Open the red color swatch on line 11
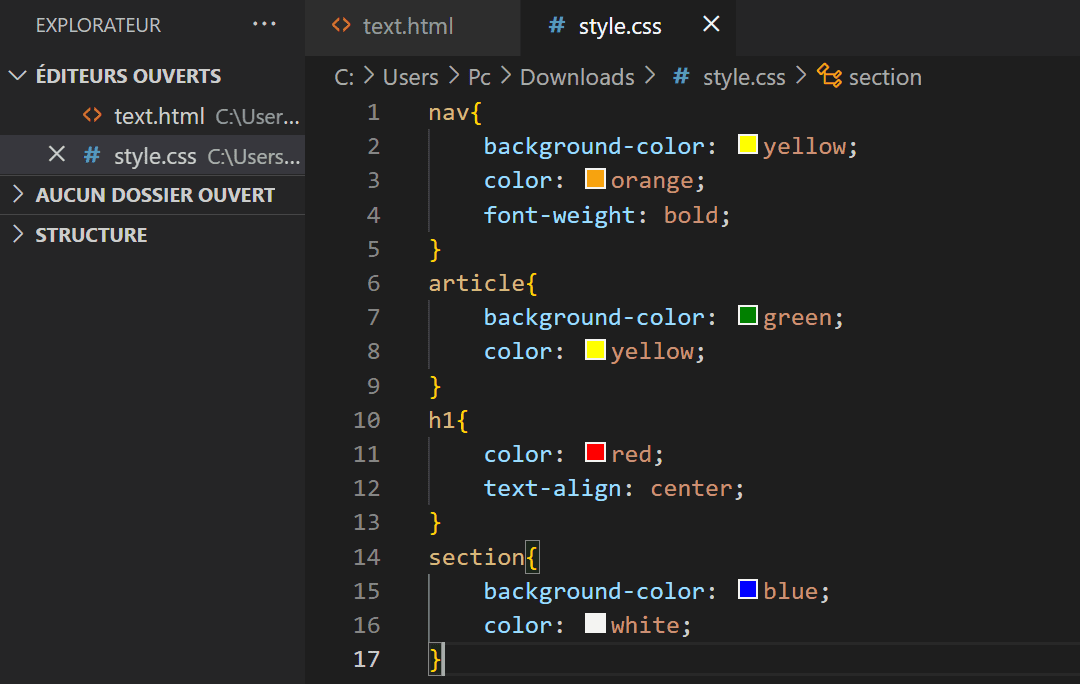 click(595, 453)
